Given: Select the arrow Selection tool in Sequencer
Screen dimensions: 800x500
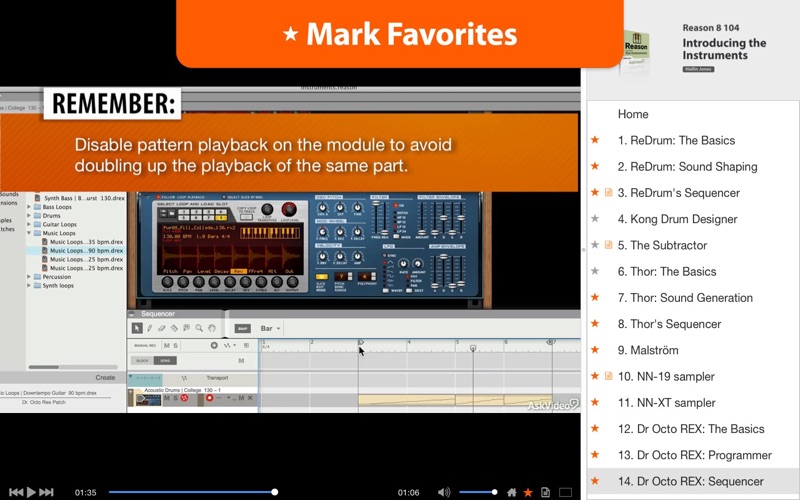Looking at the screenshot, I should click(x=137, y=328).
